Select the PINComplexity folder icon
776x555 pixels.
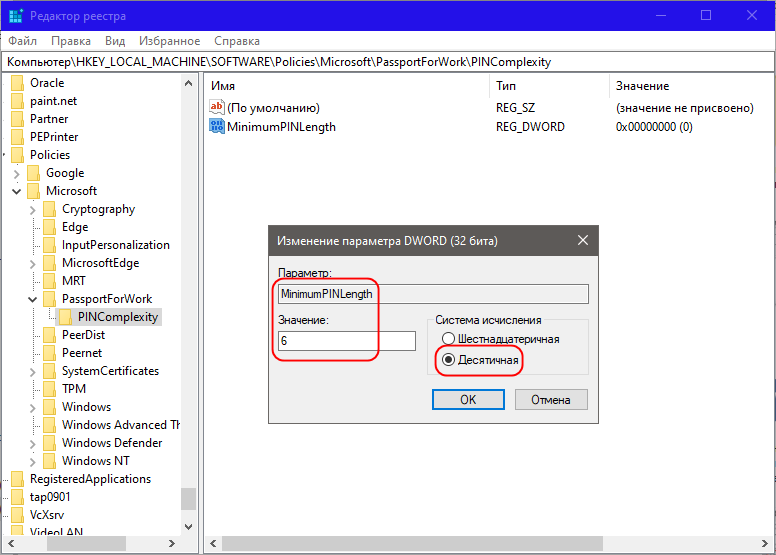click(x=66, y=317)
